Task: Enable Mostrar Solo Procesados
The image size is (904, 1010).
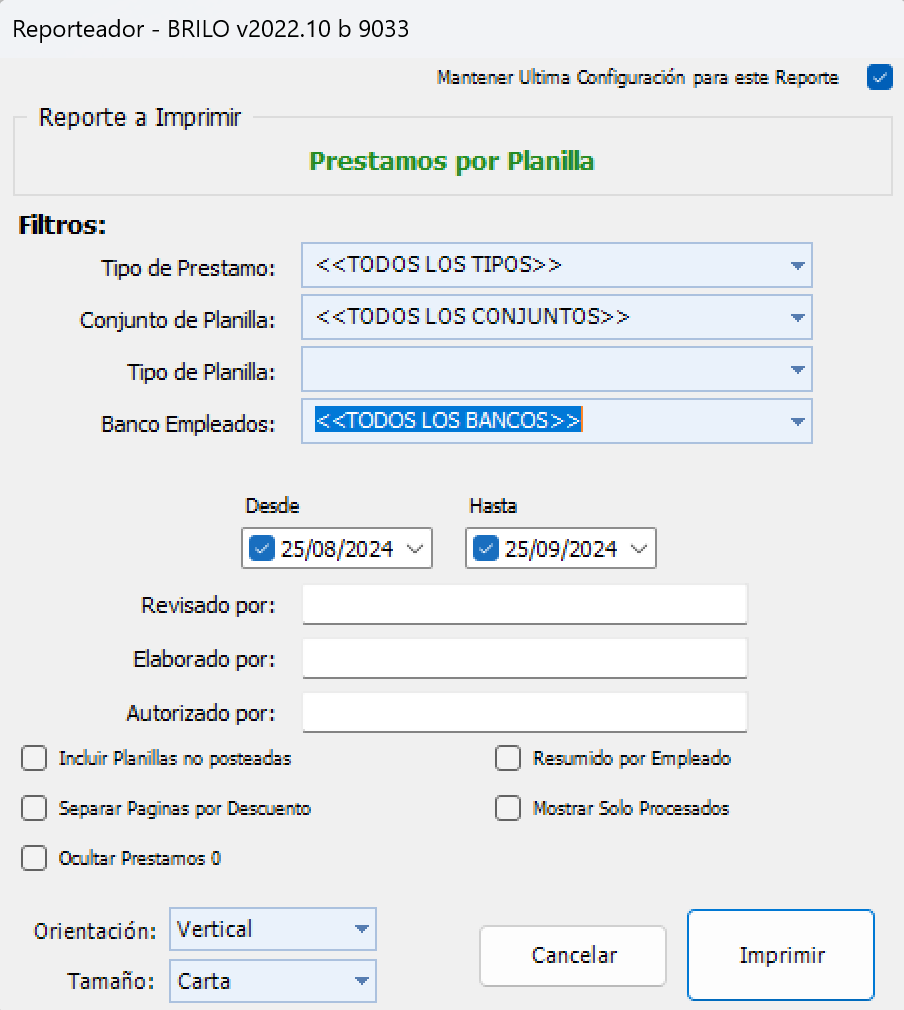Action: pos(508,808)
